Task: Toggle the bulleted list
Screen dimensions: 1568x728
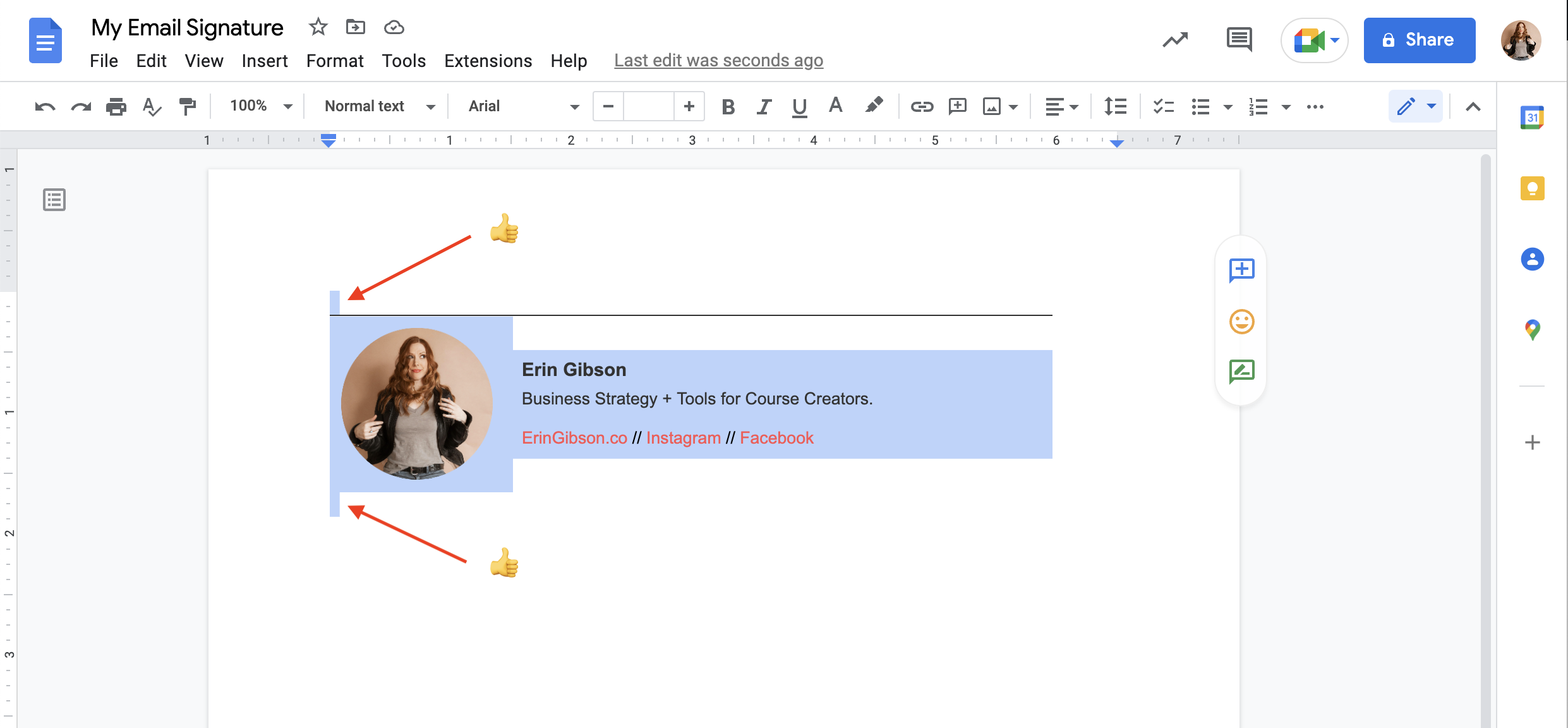Action: click(1200, 107)
